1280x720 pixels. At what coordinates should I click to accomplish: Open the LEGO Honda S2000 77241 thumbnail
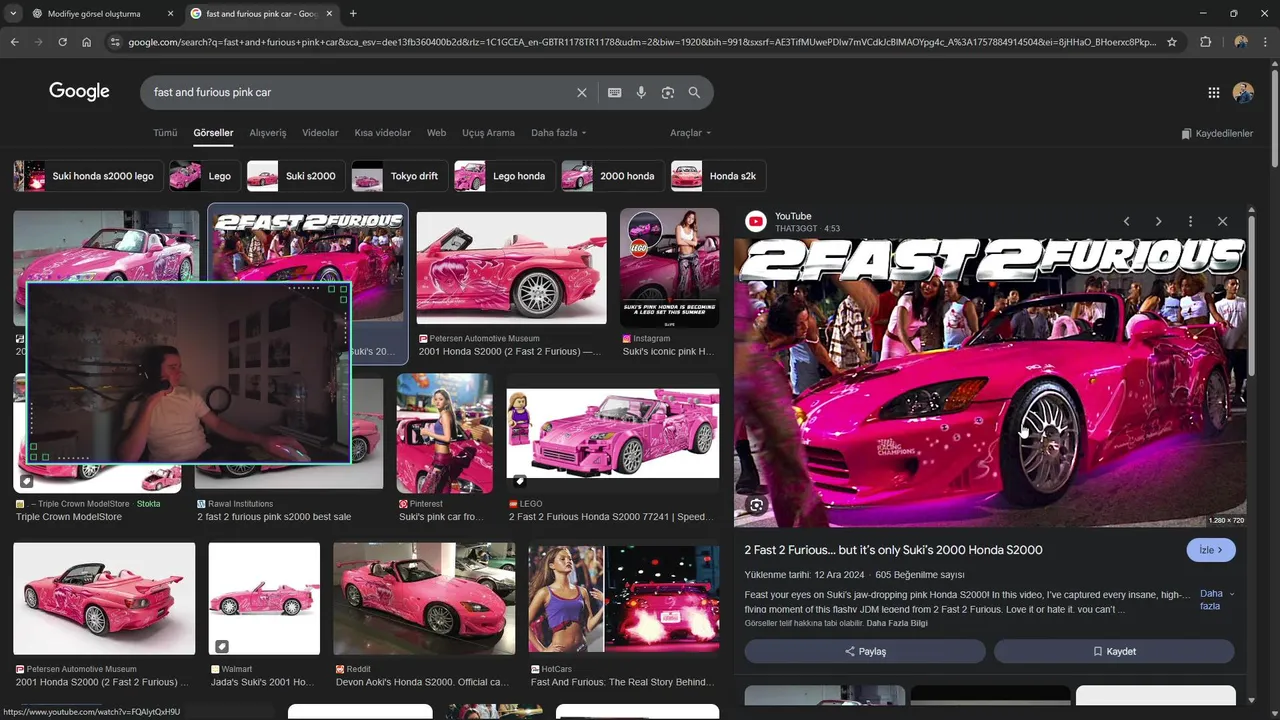pos(613,434)
